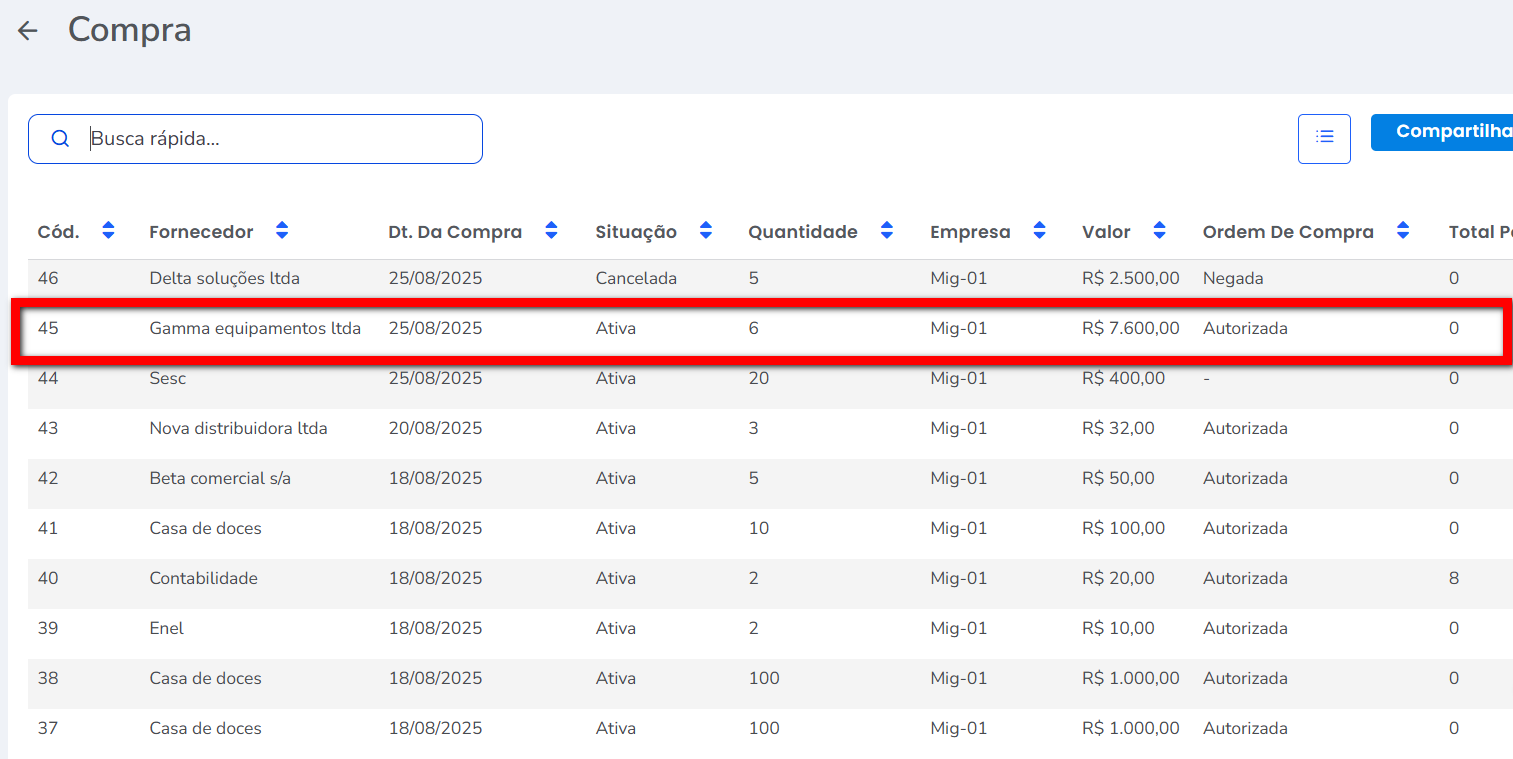1513x759 pixels.
Task: Select the Gamma equipamentos ltda row
Action: point(255,328)
